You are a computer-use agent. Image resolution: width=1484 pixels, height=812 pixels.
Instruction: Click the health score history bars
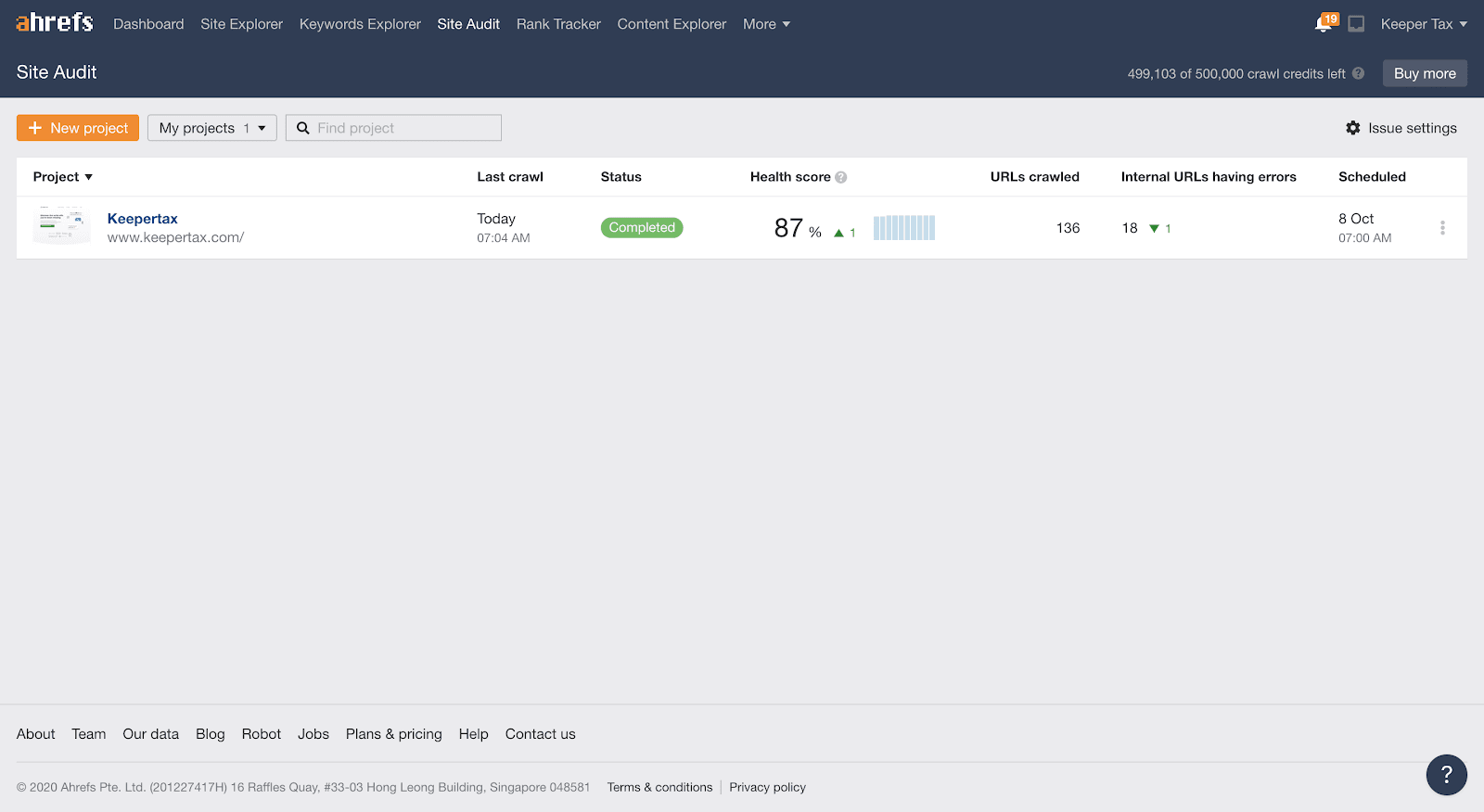coord(904,228)
